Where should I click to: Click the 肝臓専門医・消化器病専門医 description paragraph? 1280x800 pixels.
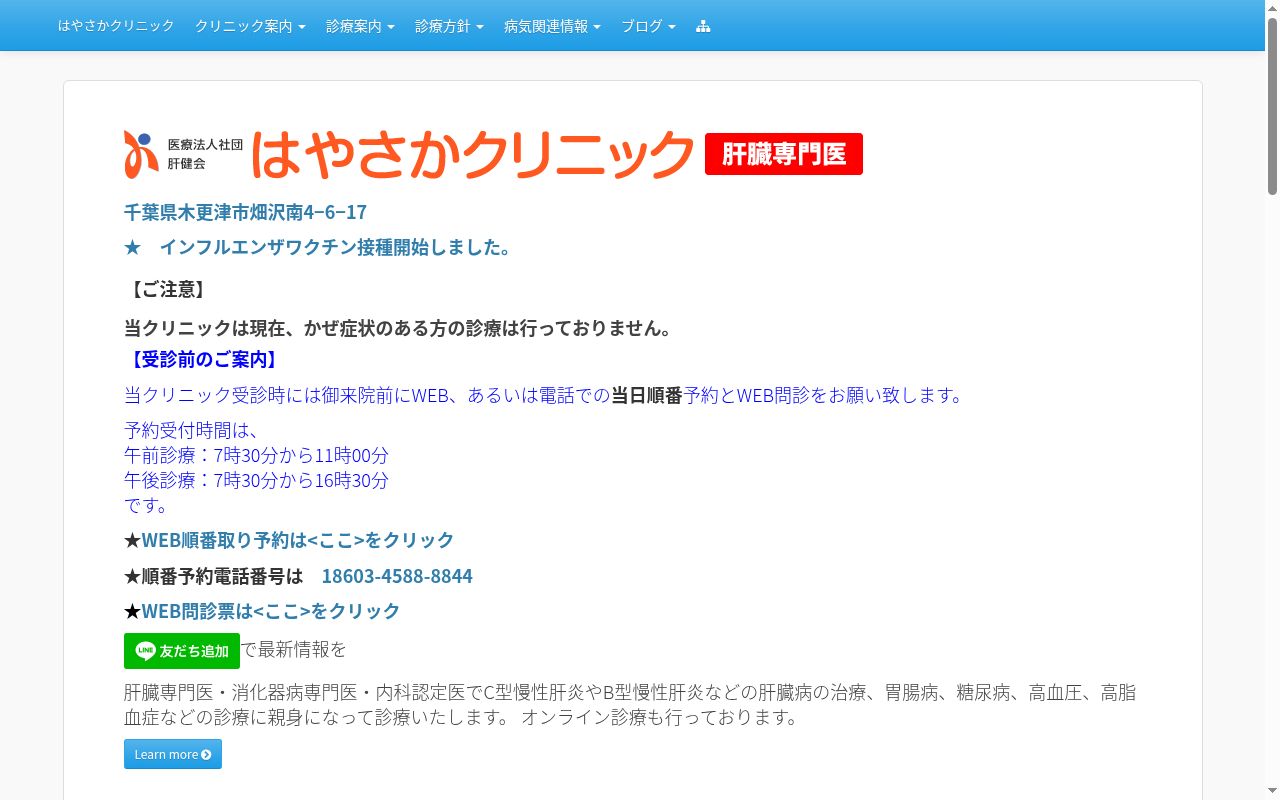pos(630,705)
